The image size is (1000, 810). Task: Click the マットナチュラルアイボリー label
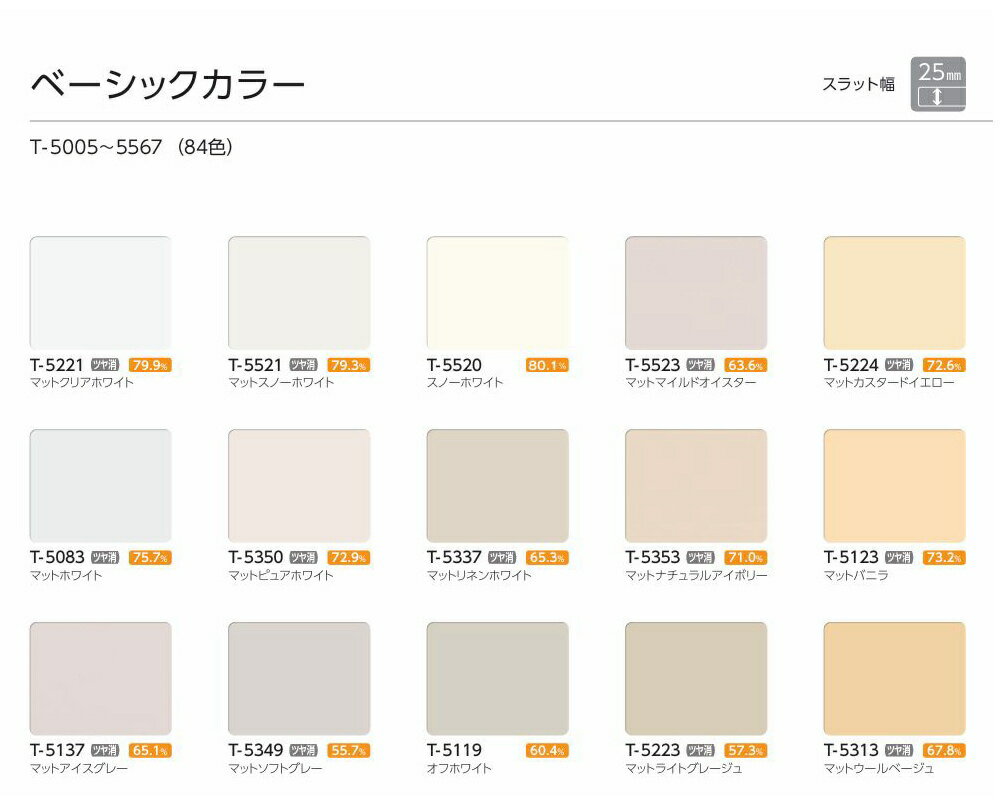[695, 576]
